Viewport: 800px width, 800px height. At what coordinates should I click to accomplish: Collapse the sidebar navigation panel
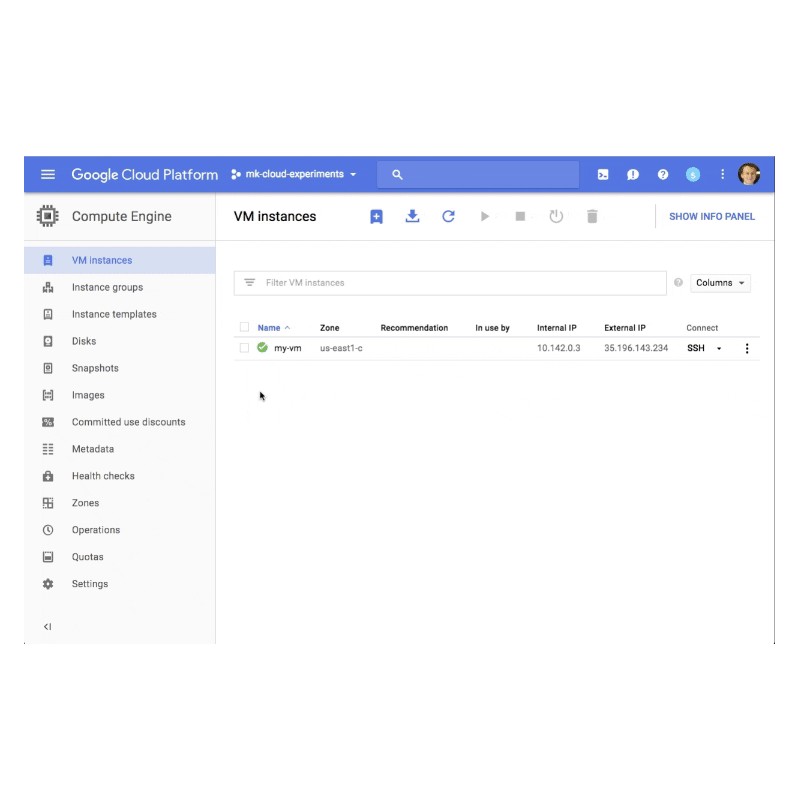coord(47,627)
